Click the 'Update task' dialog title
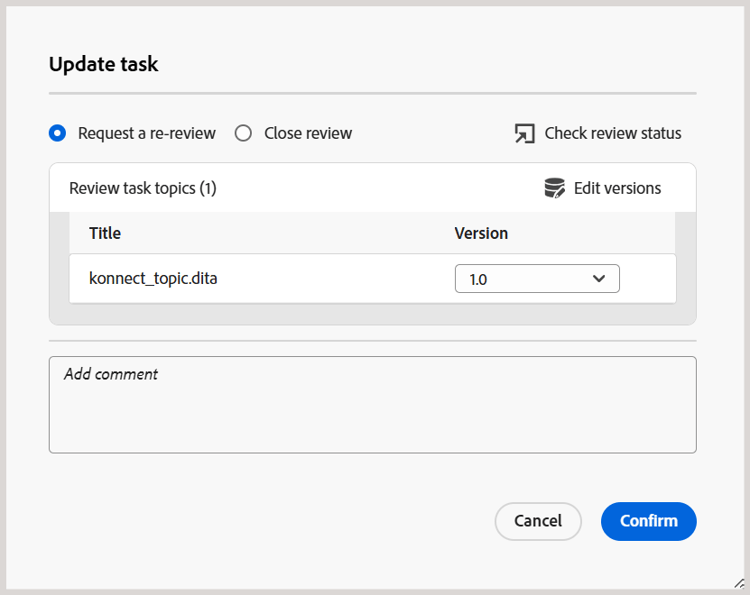750x595 pixels. pyautogui.click(x=104, y=65)
